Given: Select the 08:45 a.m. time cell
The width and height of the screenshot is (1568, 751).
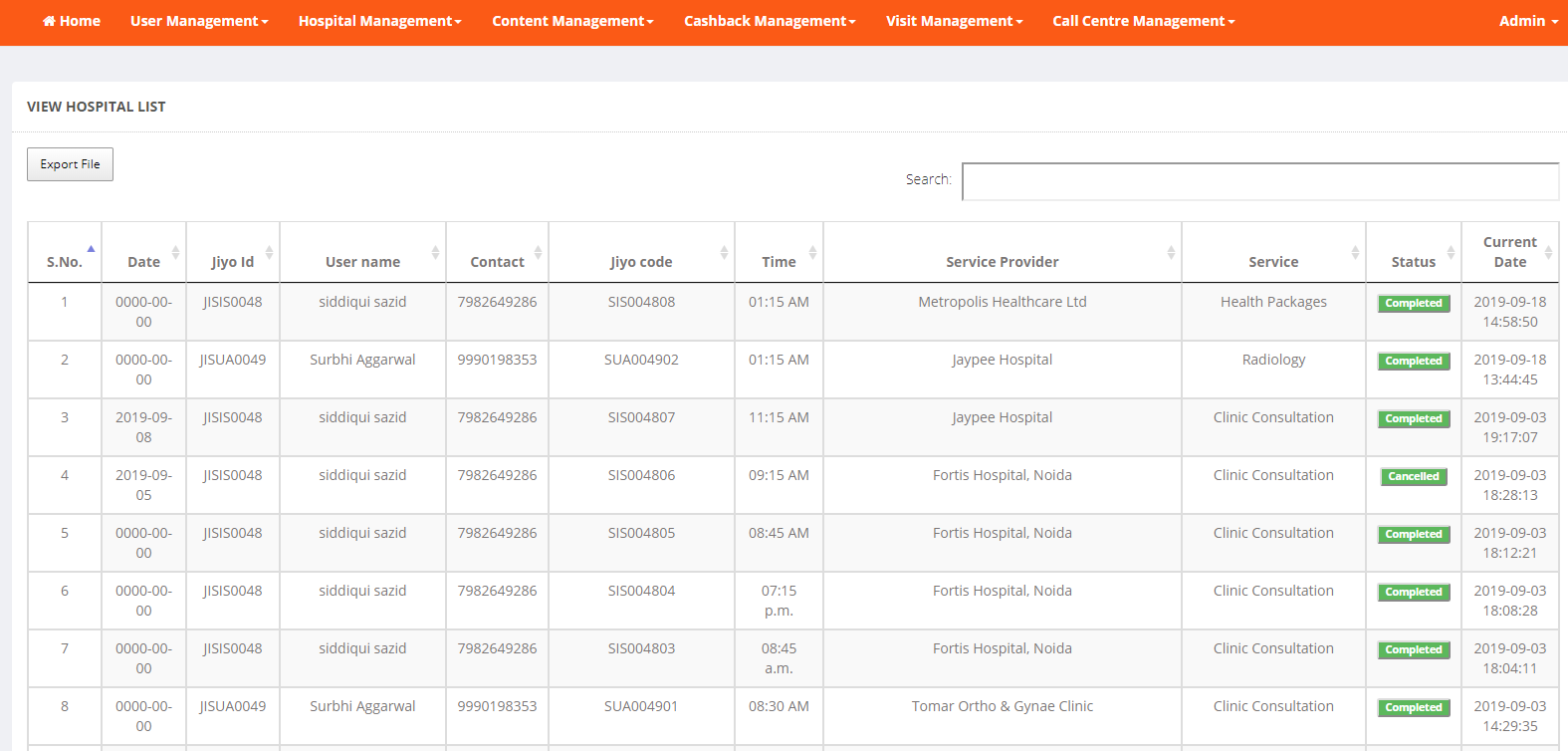Looking at the screenshot, I should [x=779, y=658].
